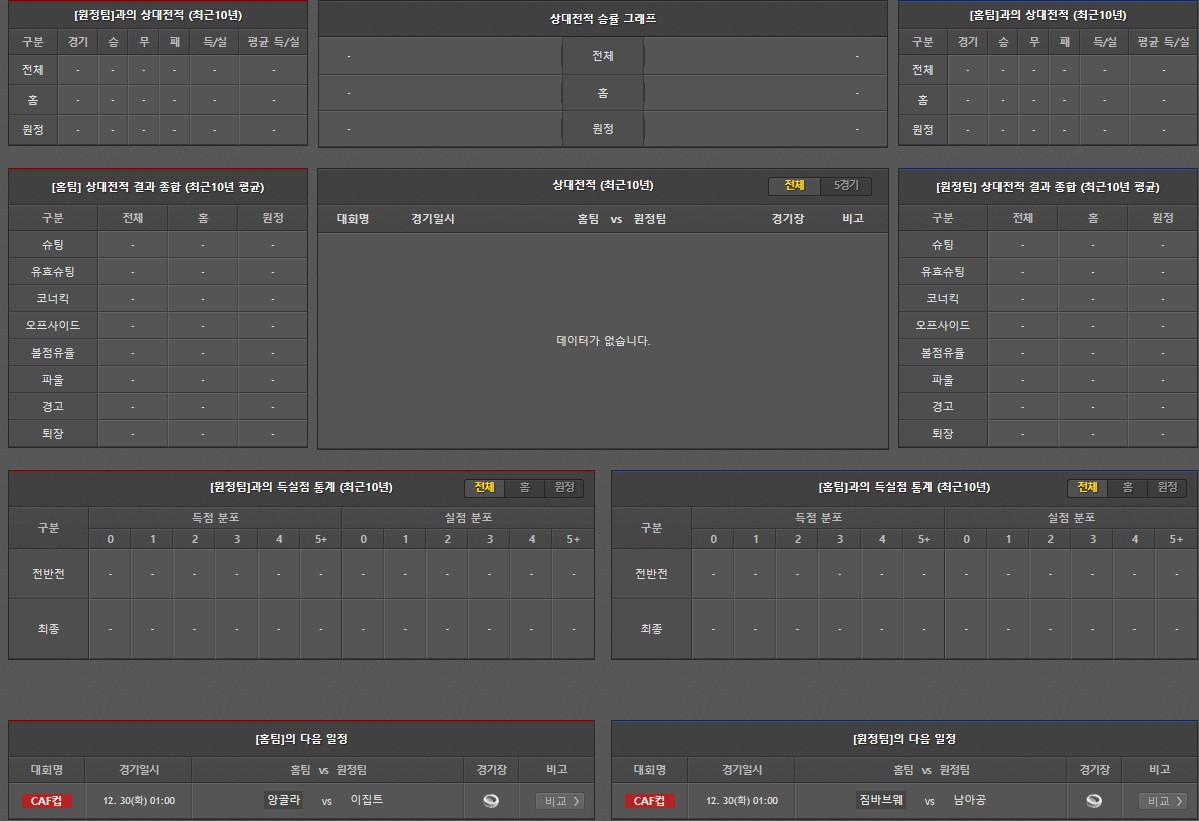Select 전체 filter in head-to-head records
This screenshot has height=821, width=1199.
point(794,186)
